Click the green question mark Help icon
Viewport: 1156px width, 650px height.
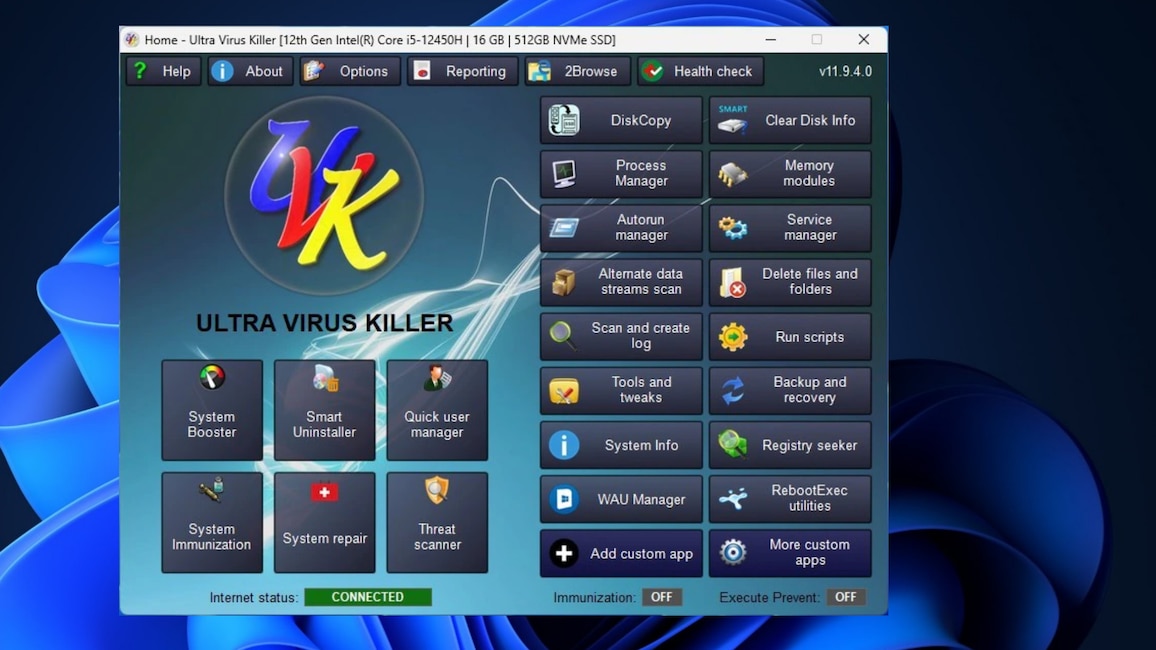coord(140,71)
